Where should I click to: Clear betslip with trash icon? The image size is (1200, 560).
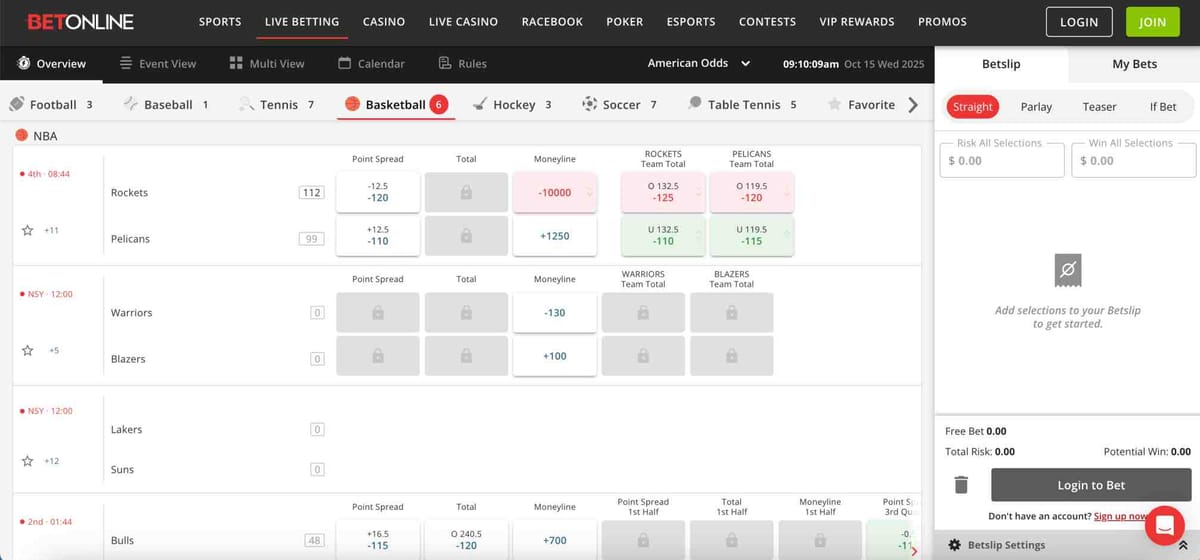(961, 485)
